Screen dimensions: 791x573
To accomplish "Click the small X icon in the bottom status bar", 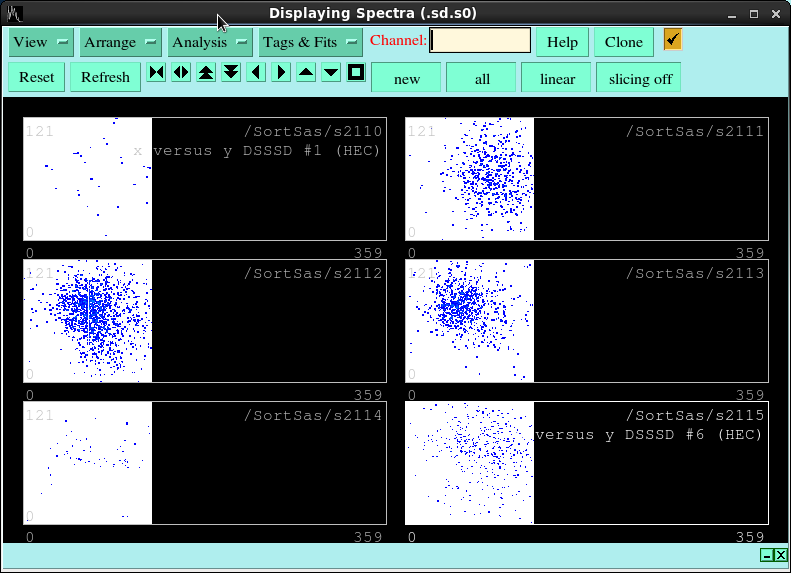I will 780,555.
